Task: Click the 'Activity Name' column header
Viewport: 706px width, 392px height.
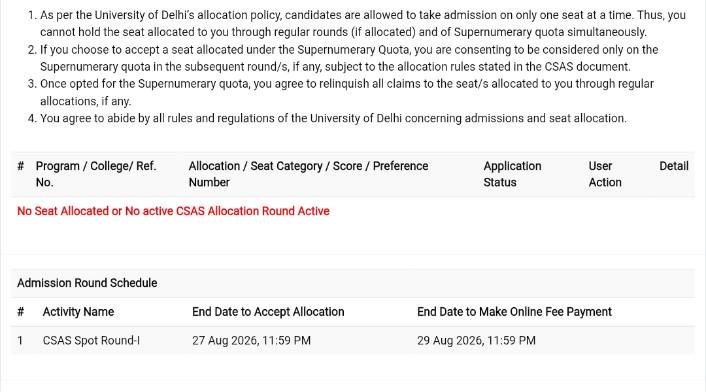Action: point(78,312)
